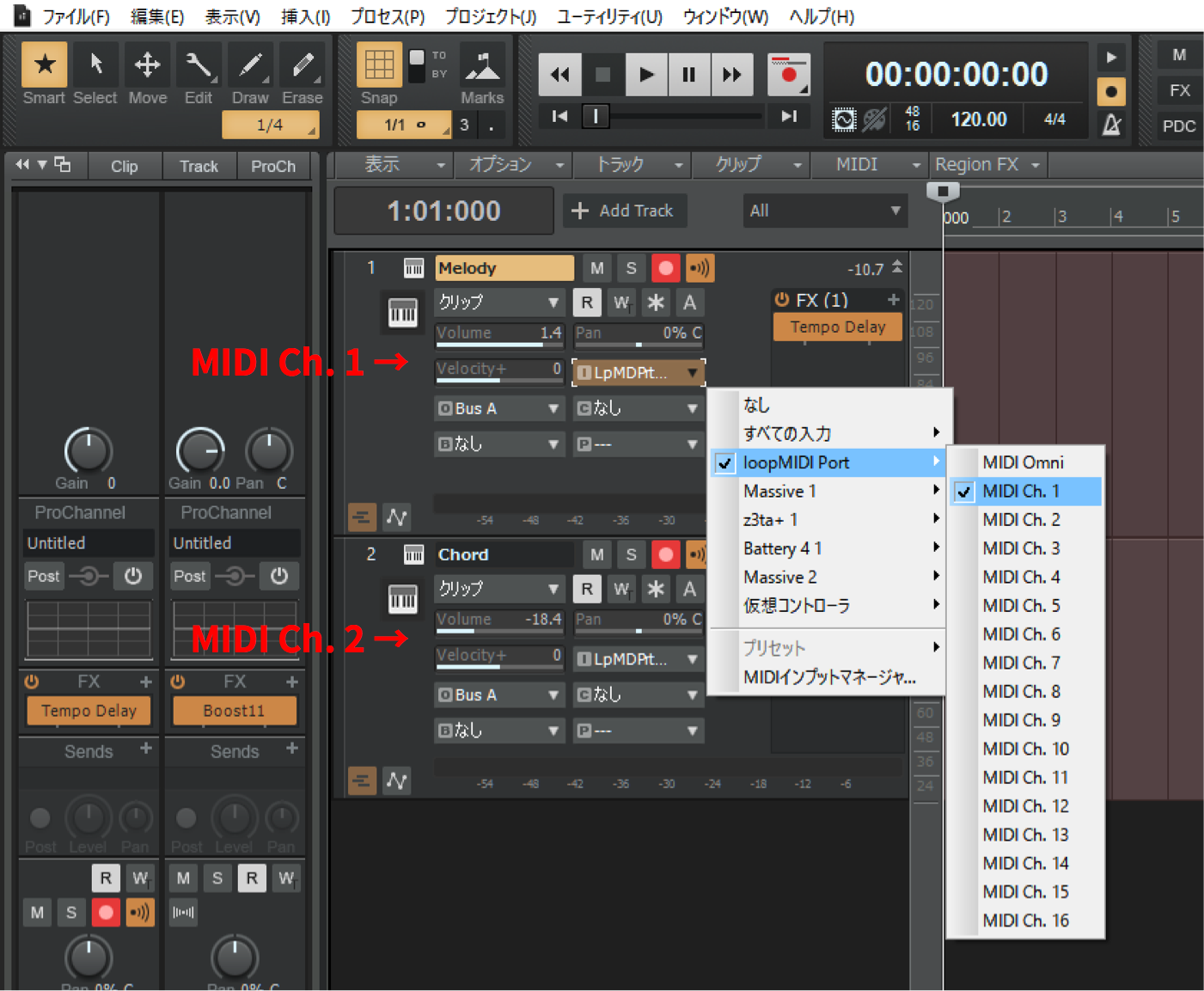Mute the Melody track
Viewport: 1204px width, 991px height.
(596, 267)
